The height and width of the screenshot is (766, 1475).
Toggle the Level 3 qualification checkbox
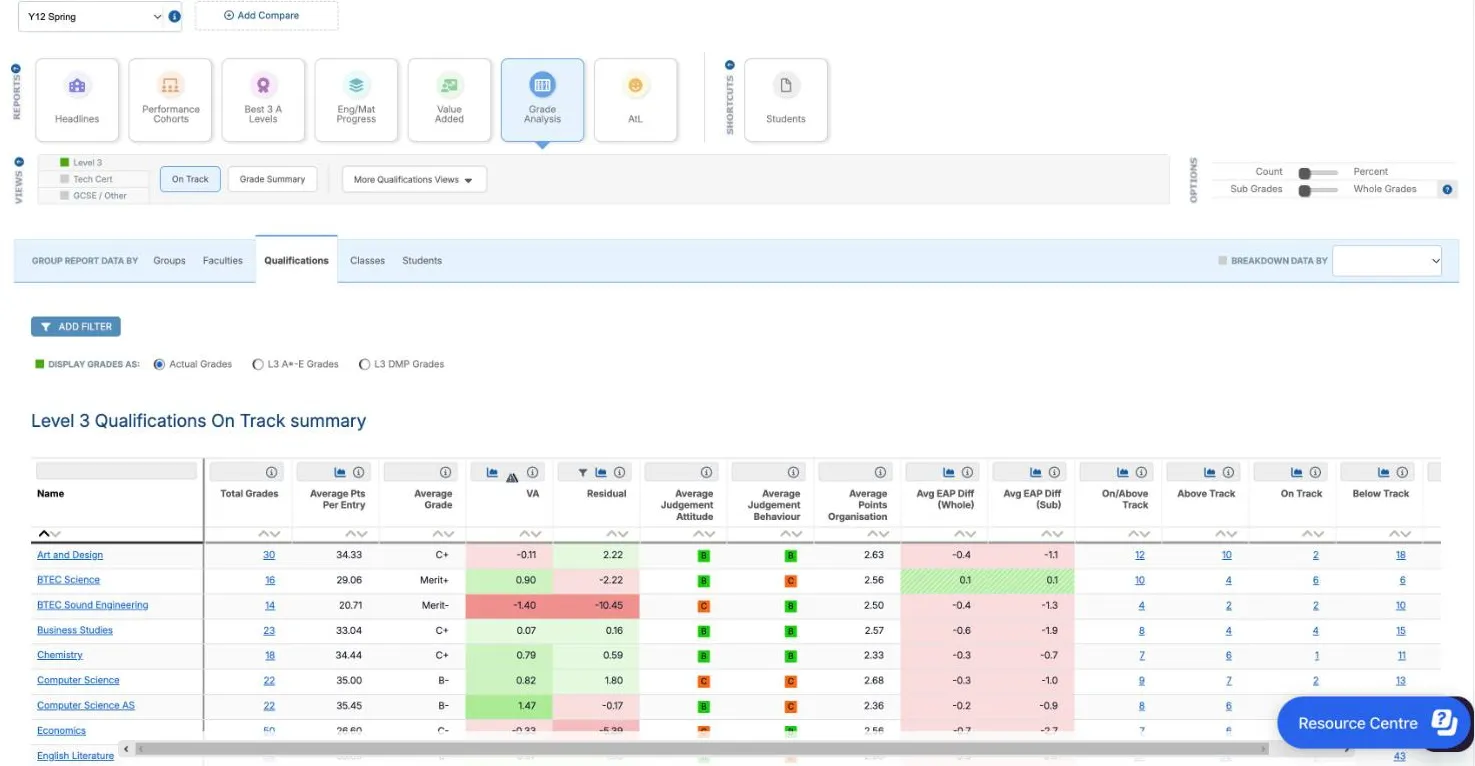[64, 162]
